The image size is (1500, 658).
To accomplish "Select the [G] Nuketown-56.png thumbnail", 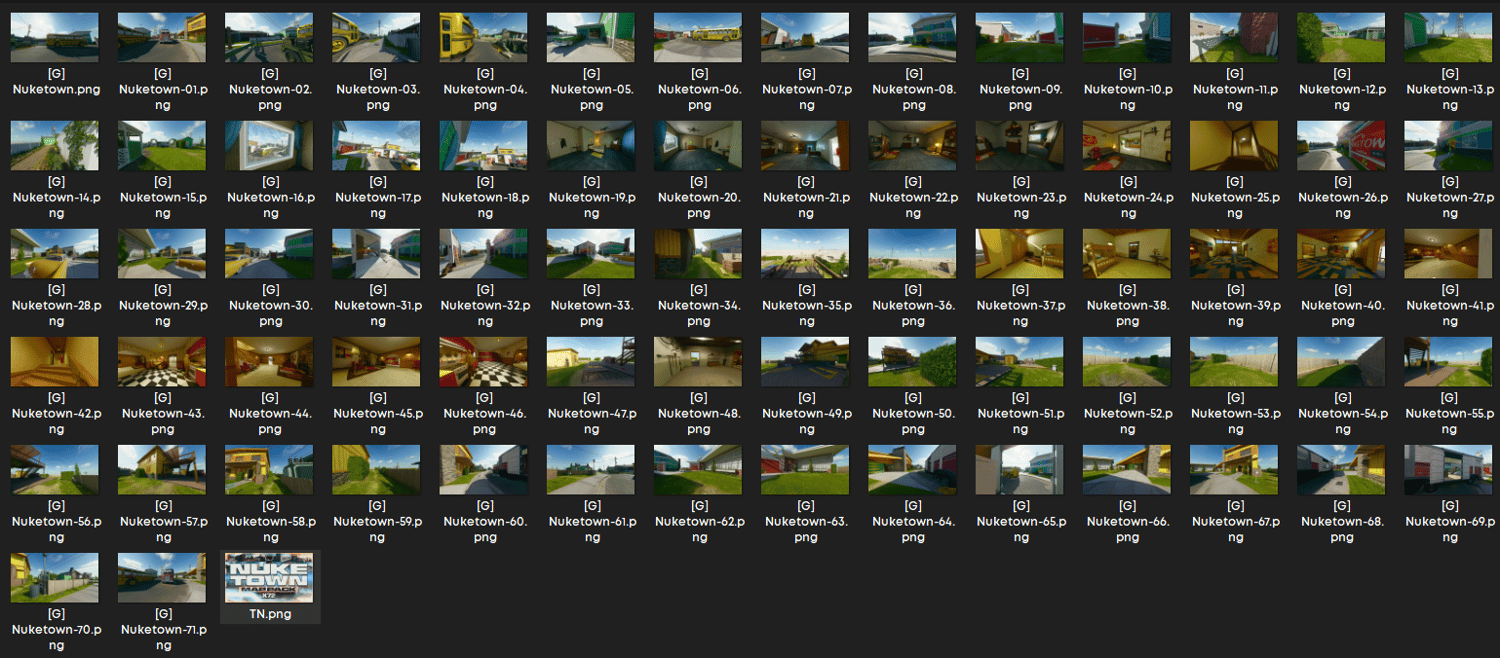I will (x=55, y=470).
